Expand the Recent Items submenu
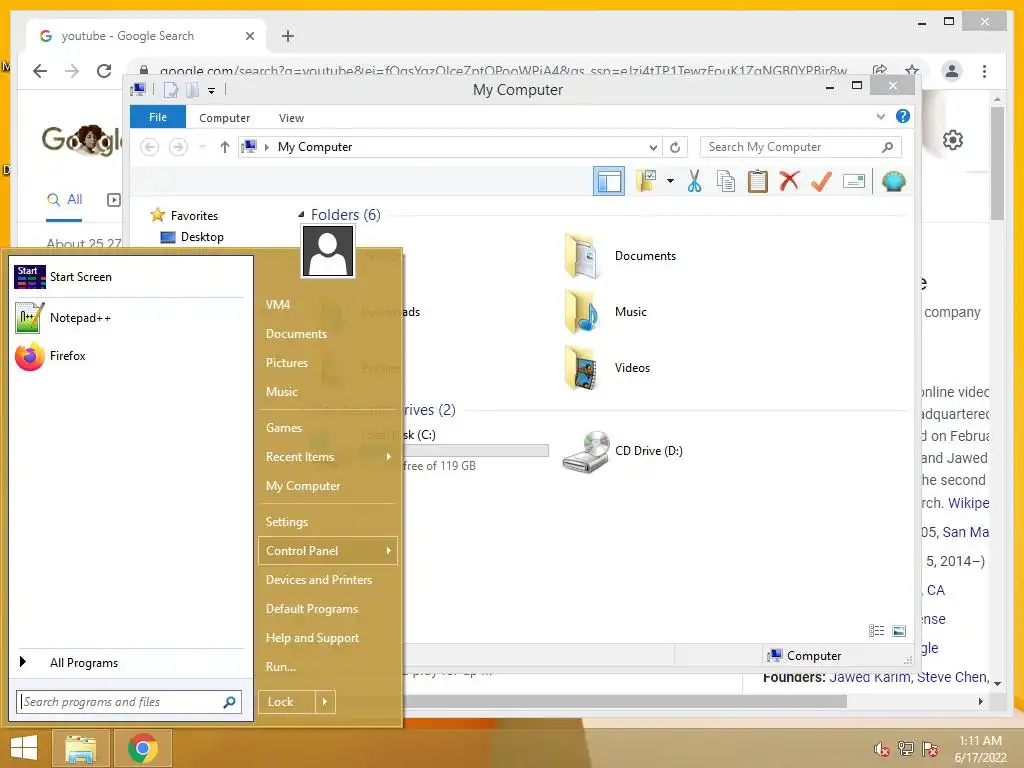The height and width of the screenshot is (768, 1024). (328, 457)
